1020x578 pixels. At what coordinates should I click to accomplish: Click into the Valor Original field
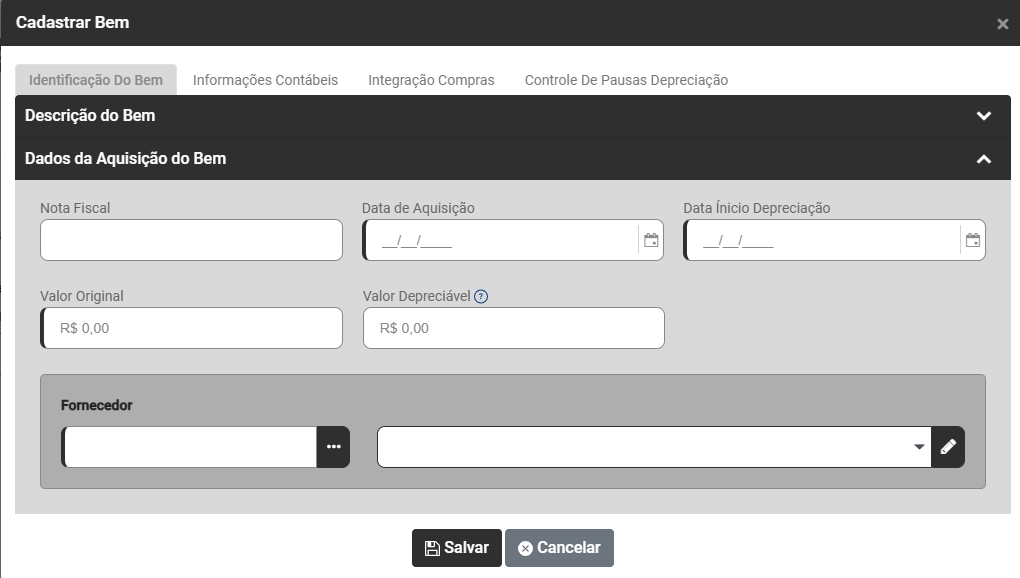click(x=191, y=328)
